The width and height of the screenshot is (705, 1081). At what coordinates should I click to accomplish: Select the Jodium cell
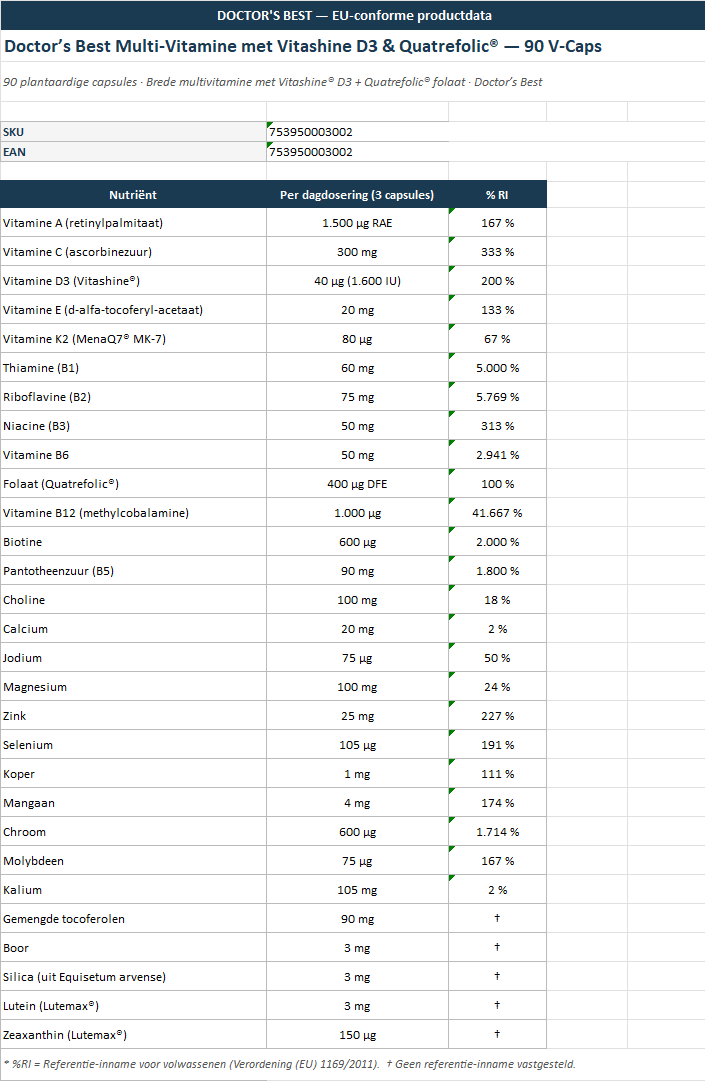tap(133, 657)
